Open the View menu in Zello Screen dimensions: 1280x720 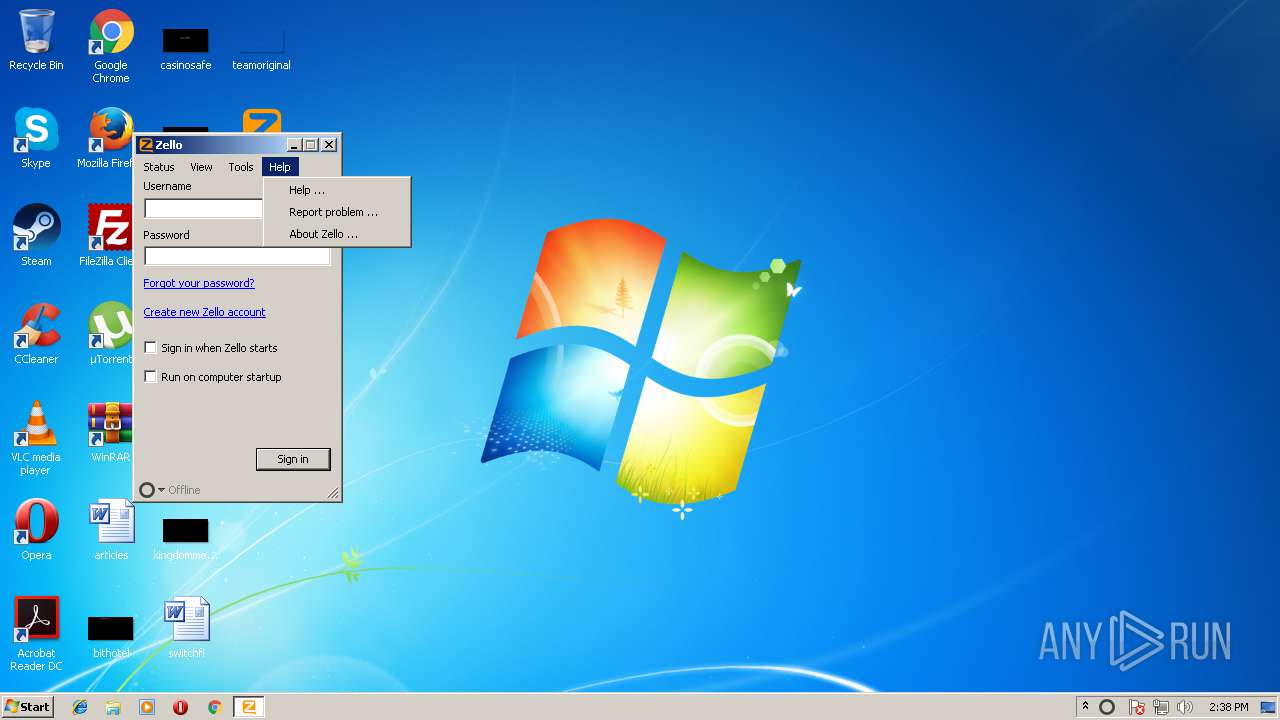pyautogui.click(x=201, y=167)
